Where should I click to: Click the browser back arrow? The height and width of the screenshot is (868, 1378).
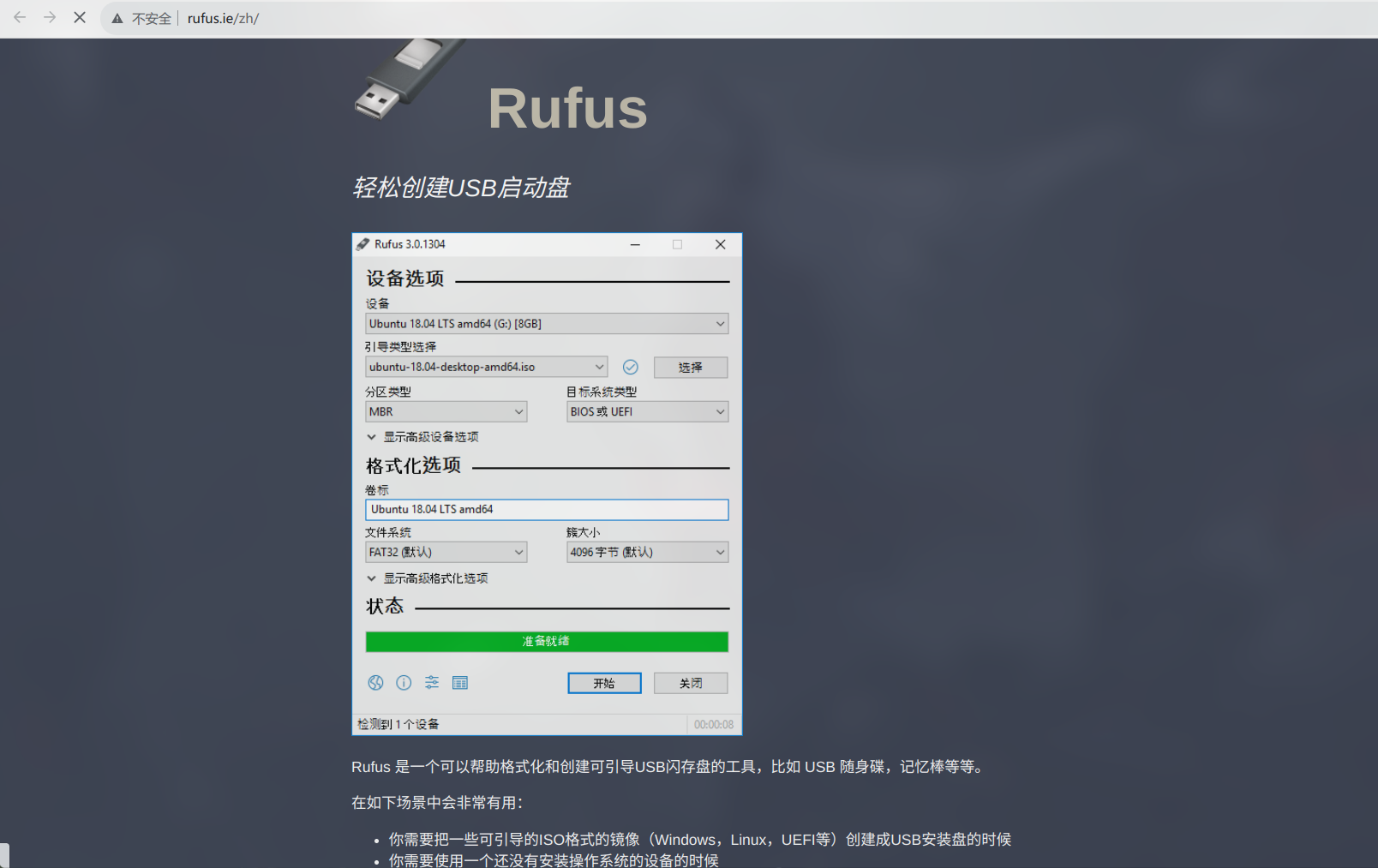point(20,17)
